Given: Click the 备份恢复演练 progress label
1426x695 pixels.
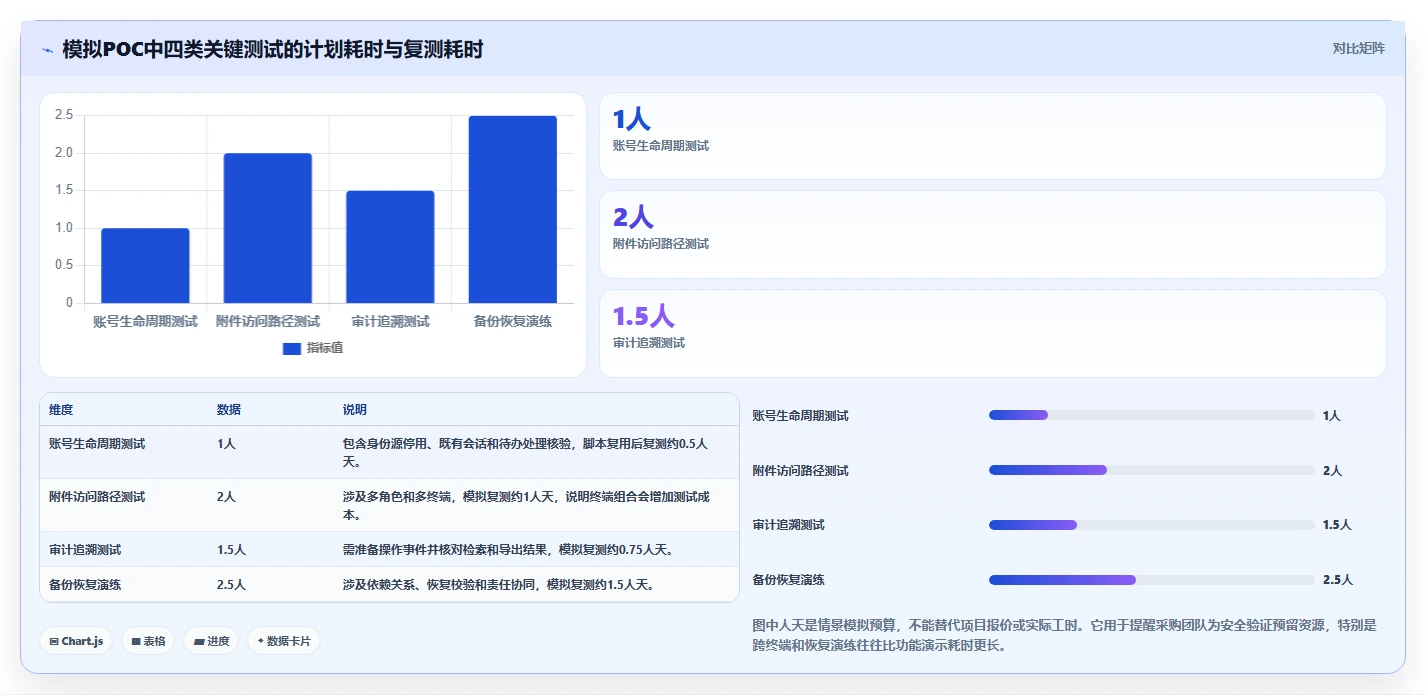Looking at the screenshot, I should click(789, 580).
